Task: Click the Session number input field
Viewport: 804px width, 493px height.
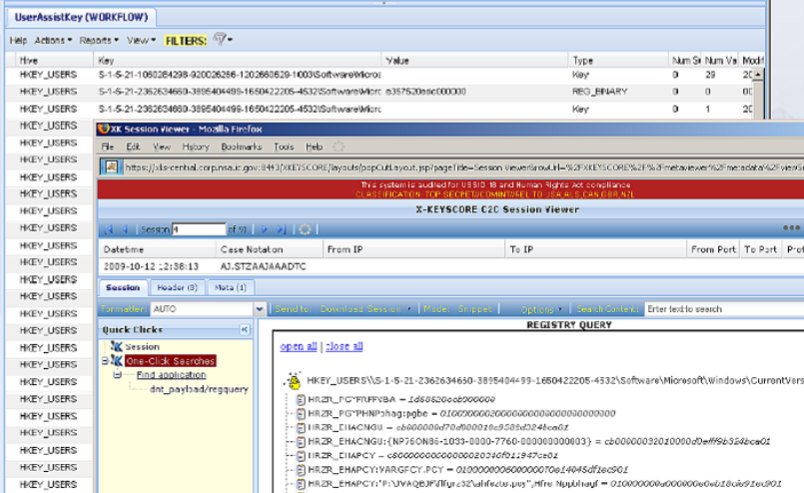Action: (199, 229)
